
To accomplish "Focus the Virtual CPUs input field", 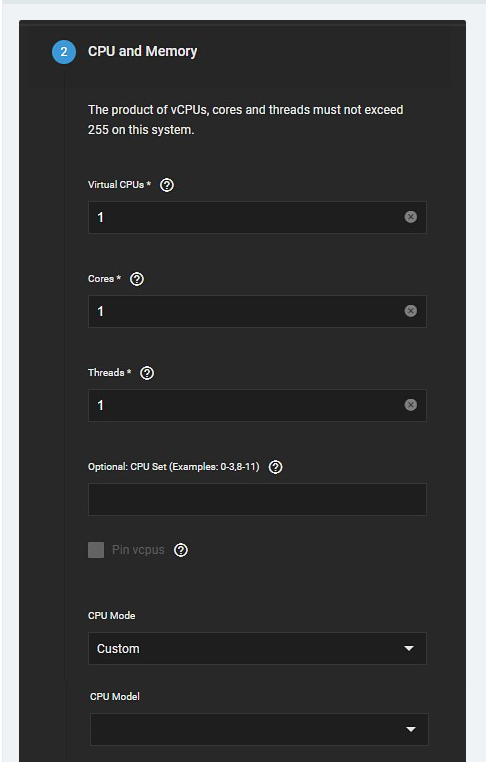I will click(257, 217).
